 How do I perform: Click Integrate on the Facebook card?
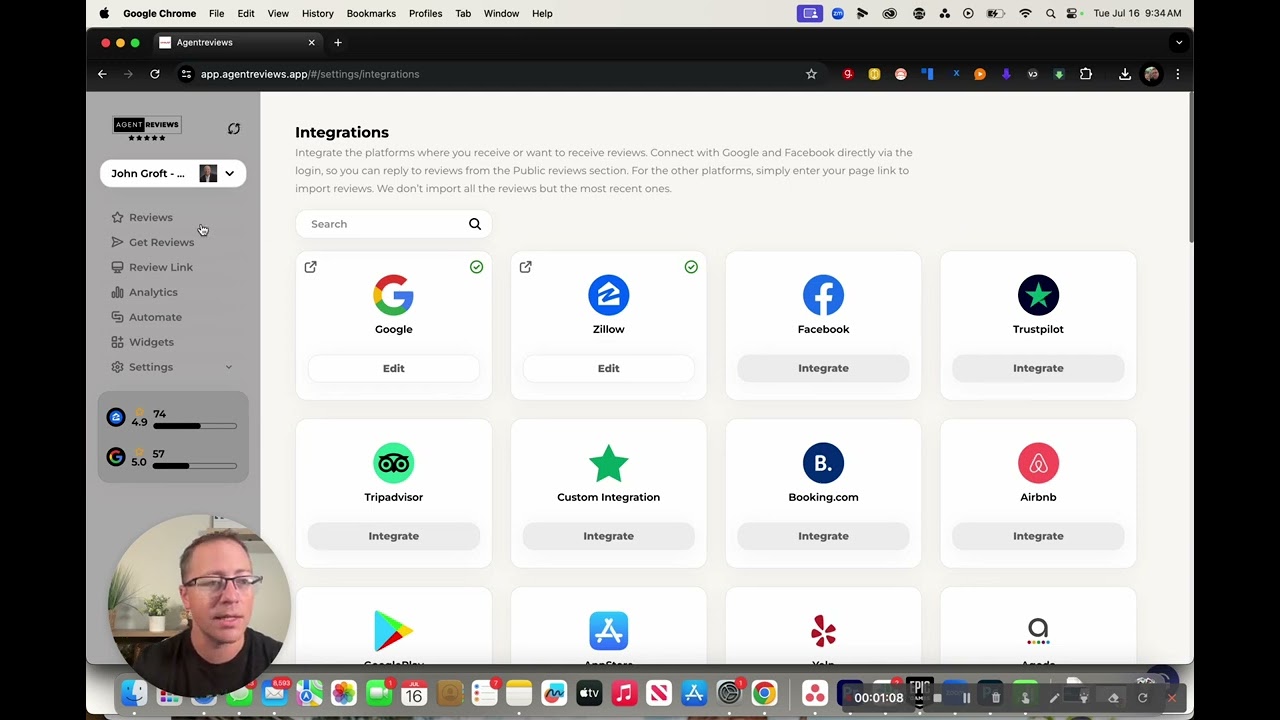coord(823,368)
